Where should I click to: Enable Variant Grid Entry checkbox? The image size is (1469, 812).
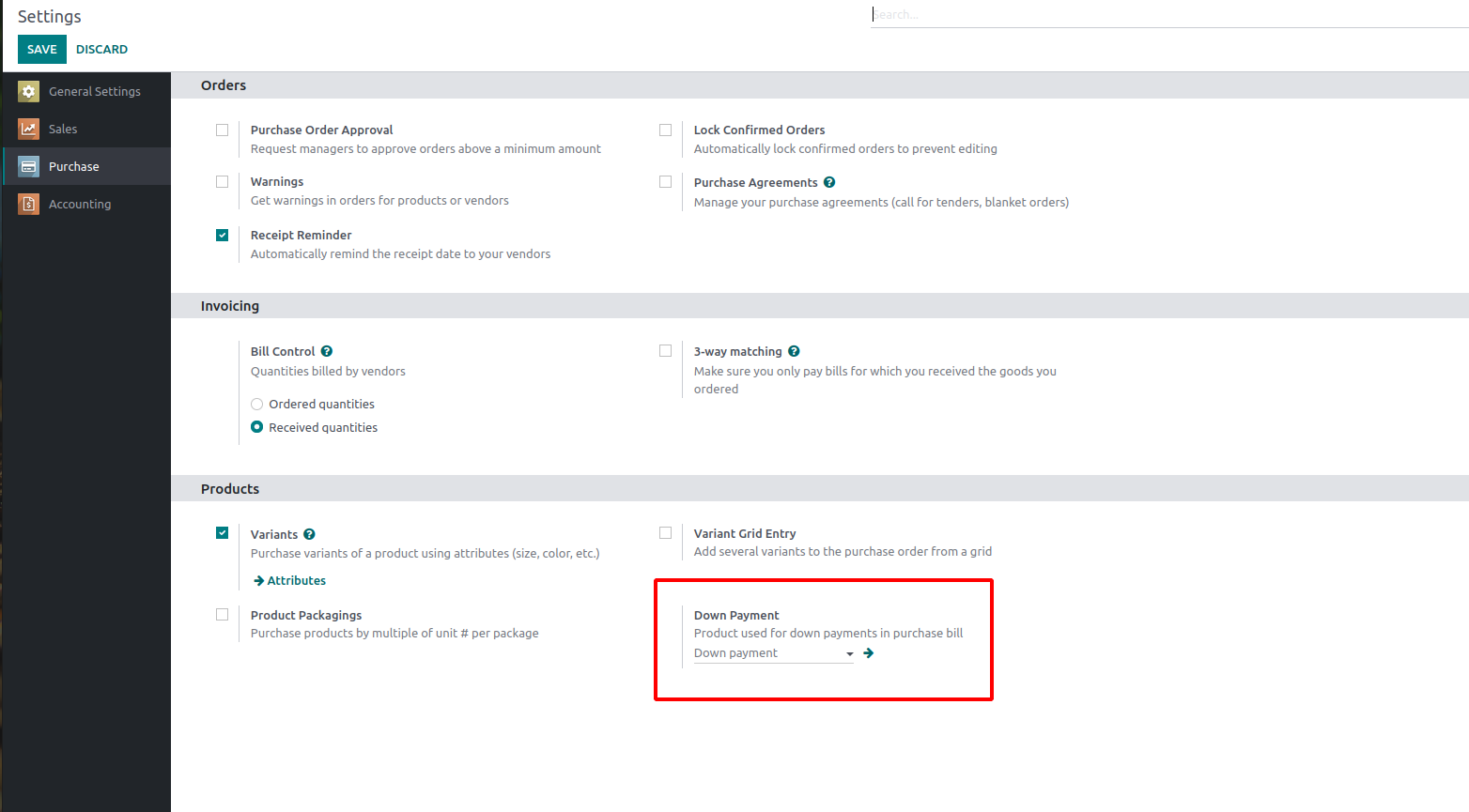click(665, 532)
